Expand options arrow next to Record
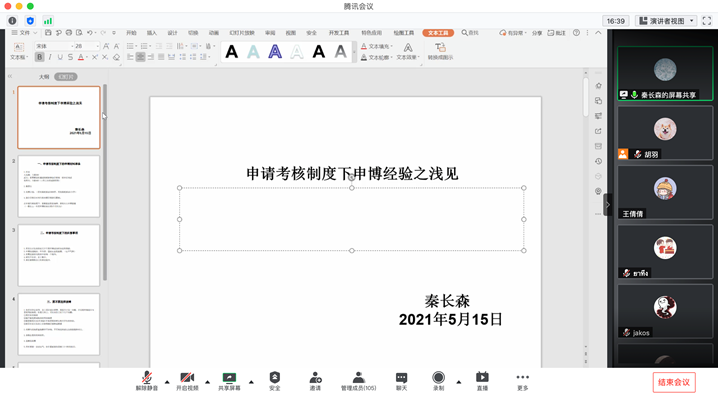Image resolution: width=718 pixels, height=397 pixels. (x=458, y=382)
